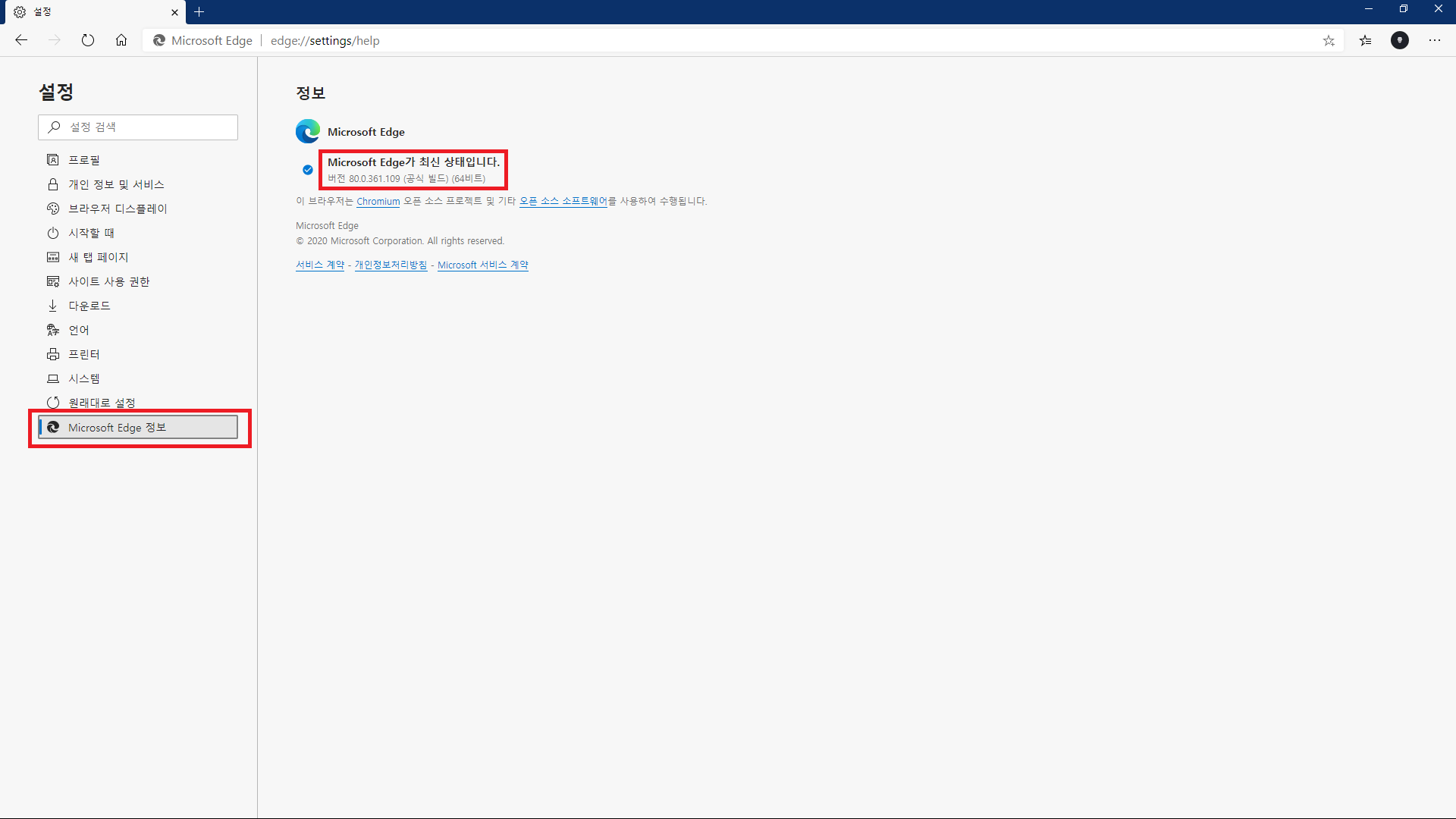Click the browser back arrow
1456x819 pixels.
click(x=21, y=40)
